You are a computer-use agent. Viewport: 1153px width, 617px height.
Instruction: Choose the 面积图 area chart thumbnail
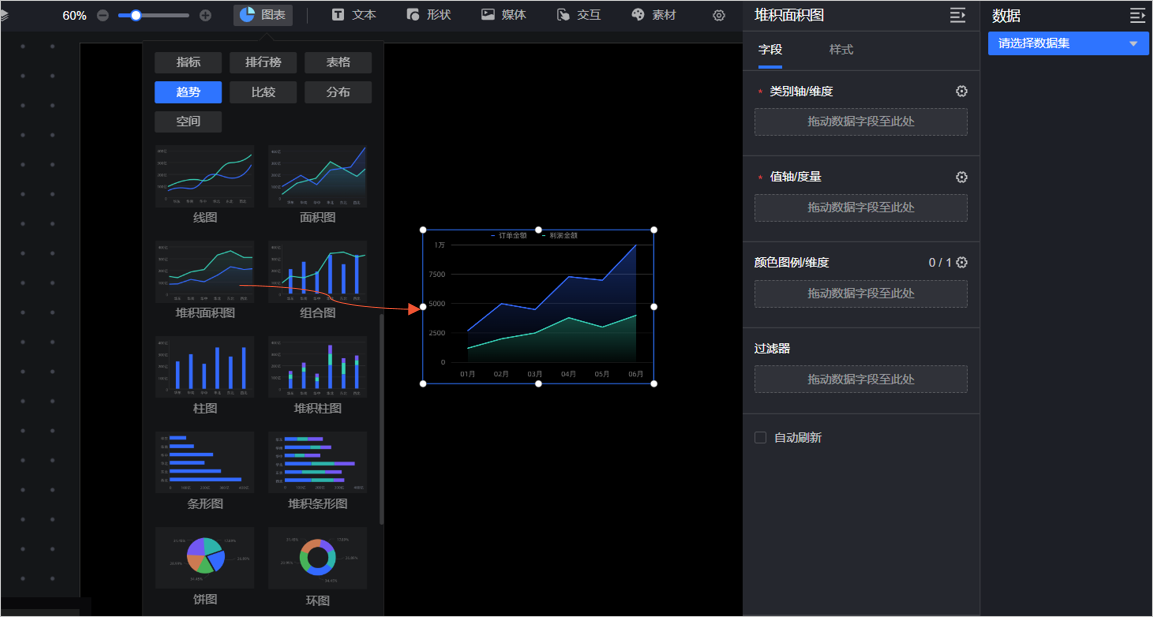click(318, 176)
